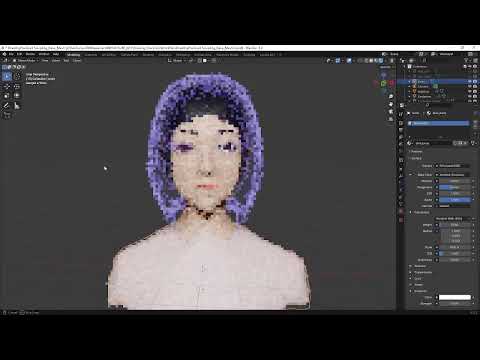Click the material name field
The image size is (480, 360).
(432, 143)
